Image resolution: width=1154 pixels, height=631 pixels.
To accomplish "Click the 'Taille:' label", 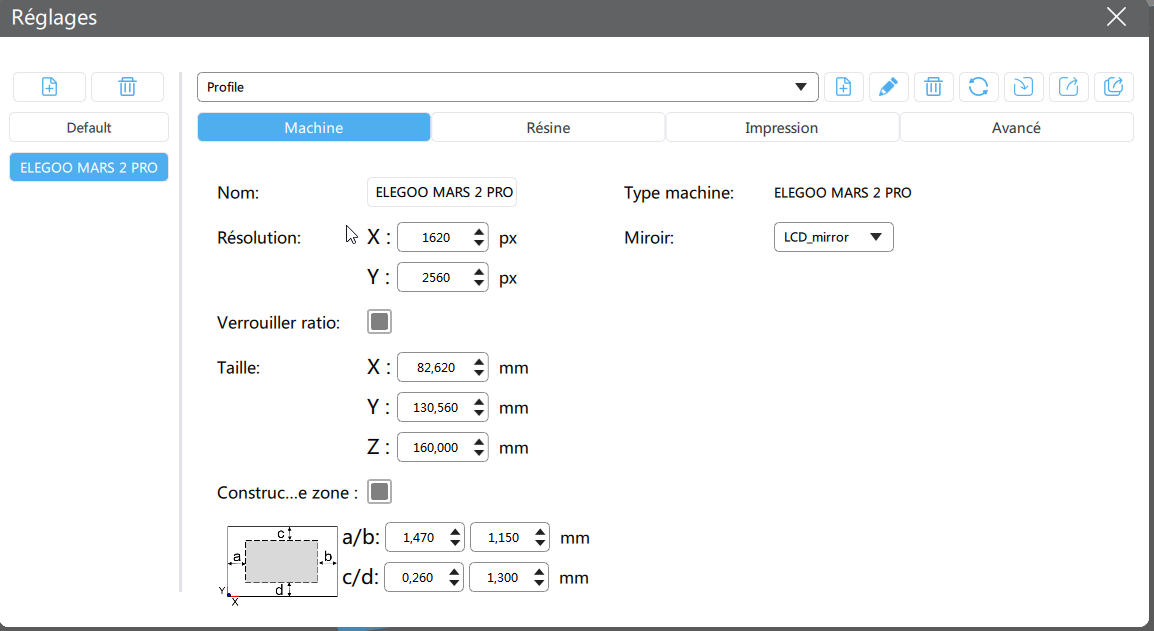I will click(x=238, y=367).
